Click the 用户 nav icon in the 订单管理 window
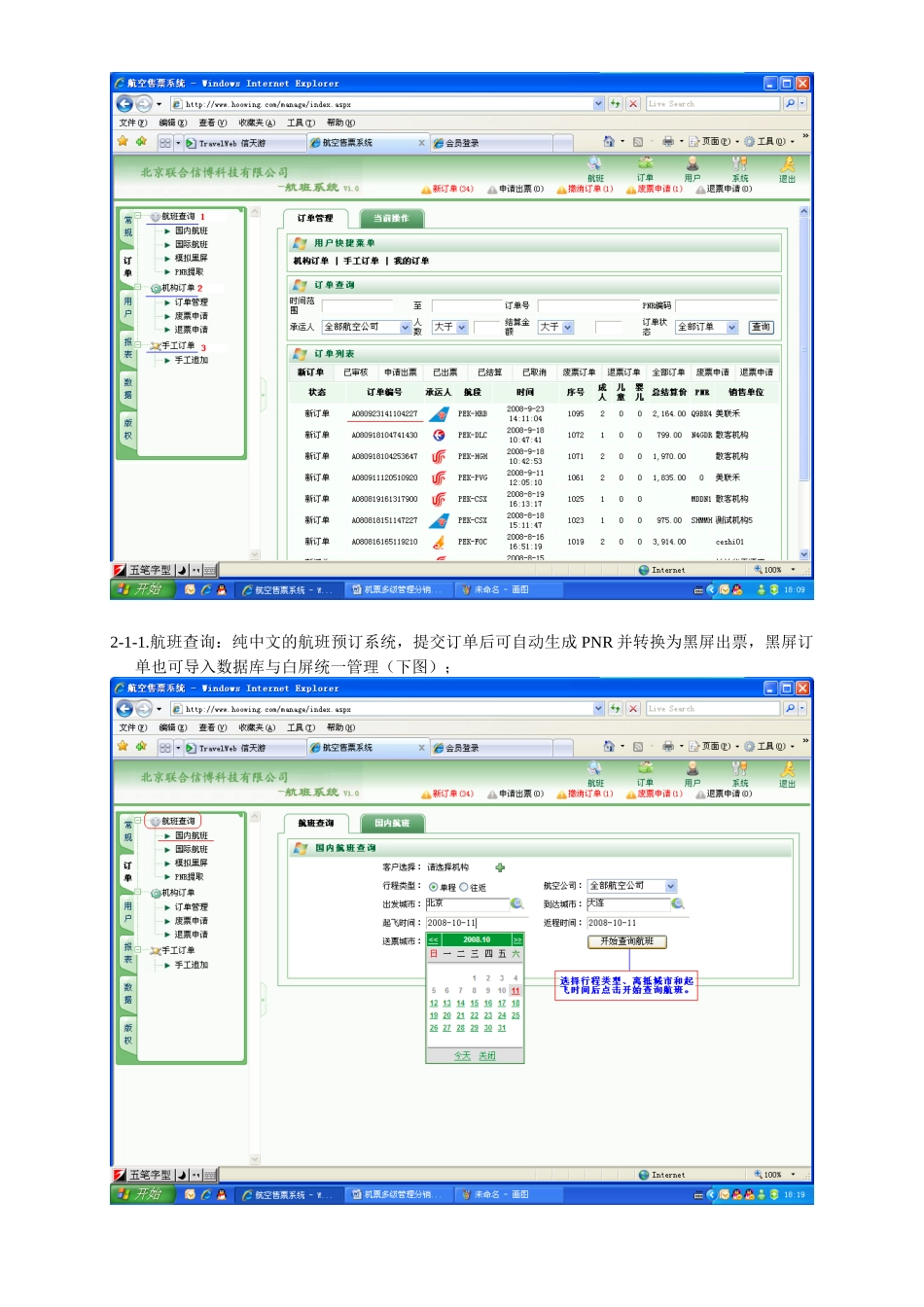Viewport: 924px width, 1307px height. pyautogui.click(x=693, y=163)
